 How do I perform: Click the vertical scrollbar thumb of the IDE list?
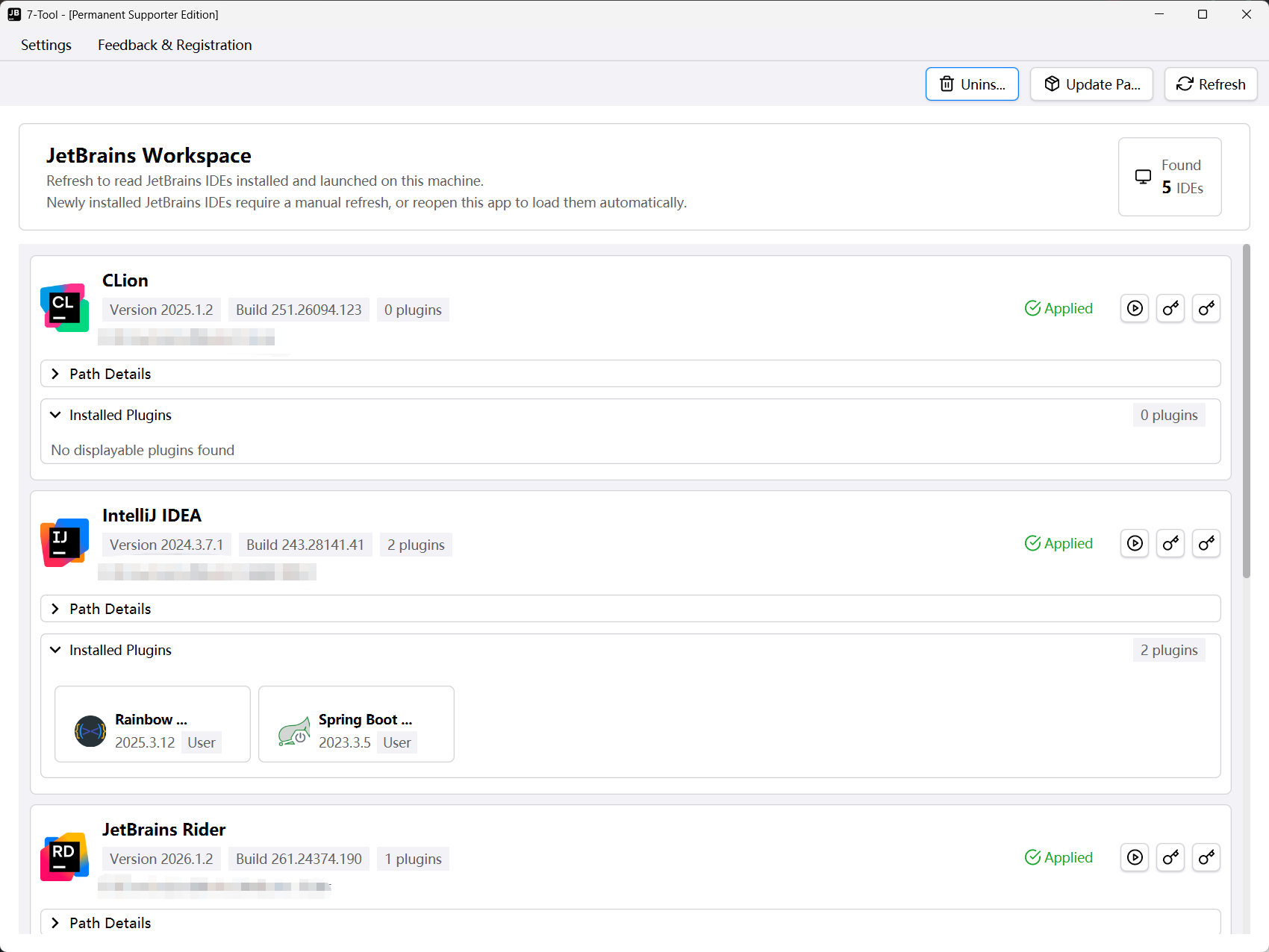1246,411
